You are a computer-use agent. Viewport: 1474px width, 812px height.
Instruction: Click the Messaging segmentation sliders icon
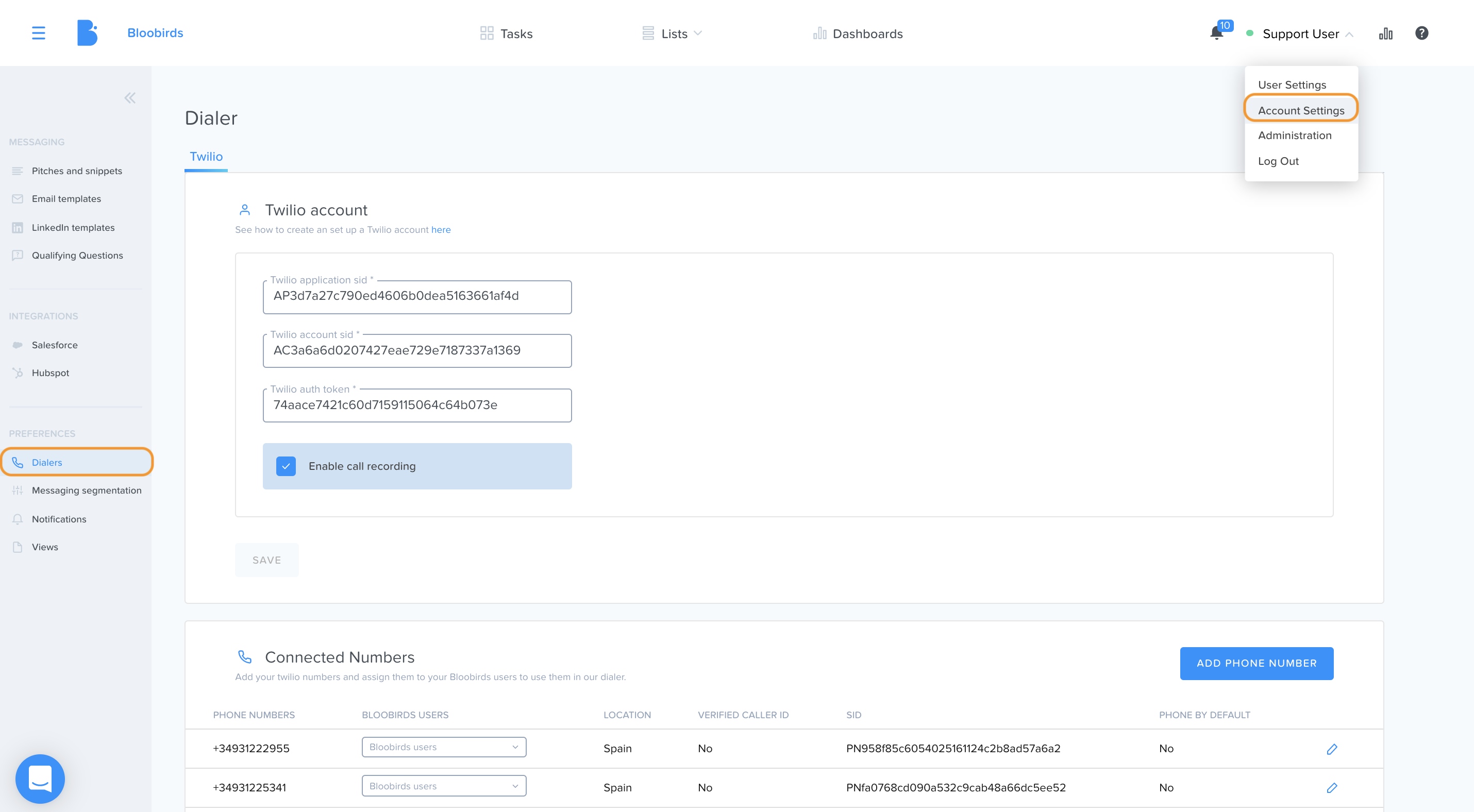coord(18,490)
